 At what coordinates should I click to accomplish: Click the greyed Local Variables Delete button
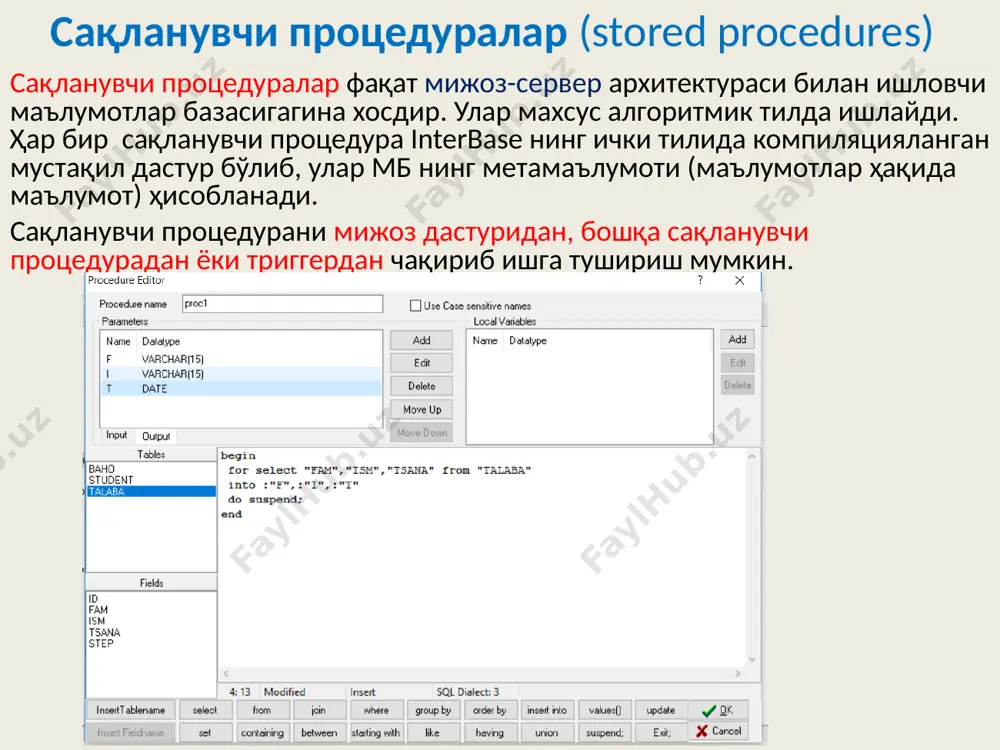(737, 385)
